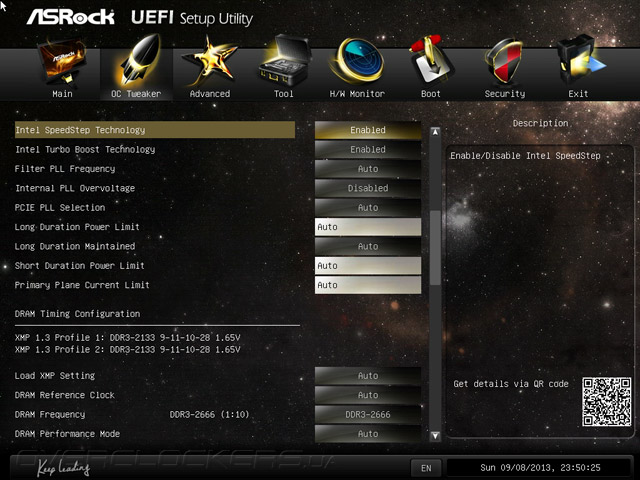
Task: Switch to the Tool tab label
Action: [x=284, y=94]
